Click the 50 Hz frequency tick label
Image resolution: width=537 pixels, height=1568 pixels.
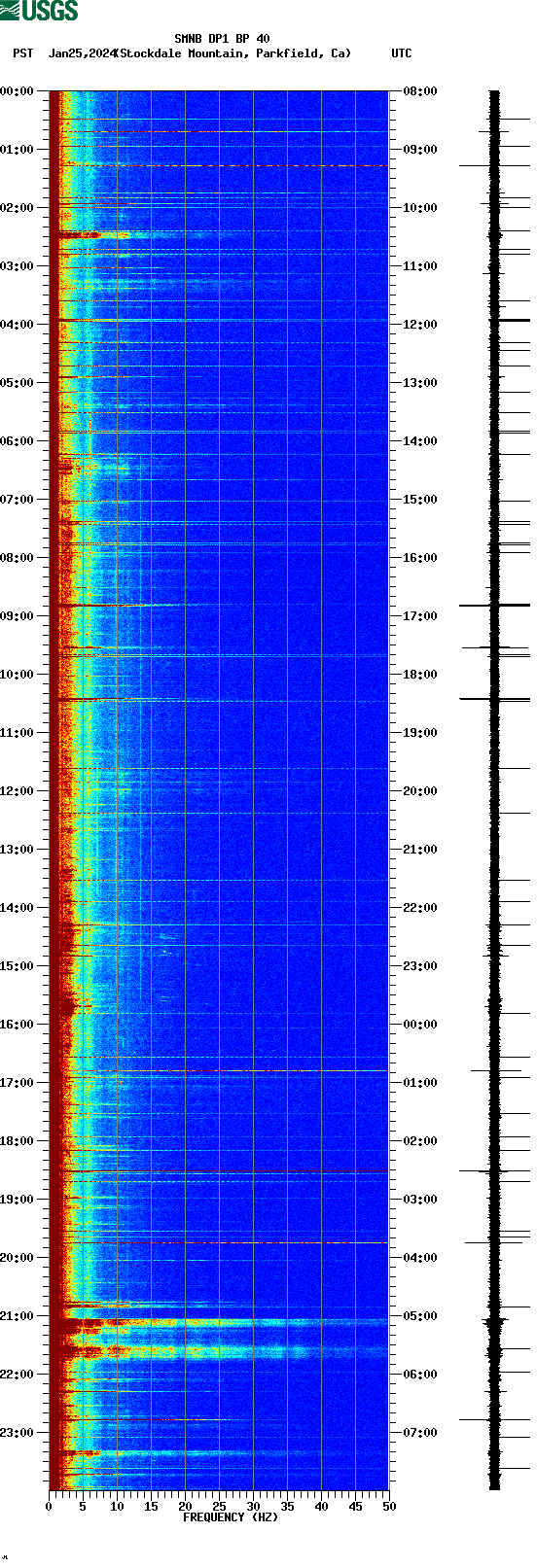389,1507
